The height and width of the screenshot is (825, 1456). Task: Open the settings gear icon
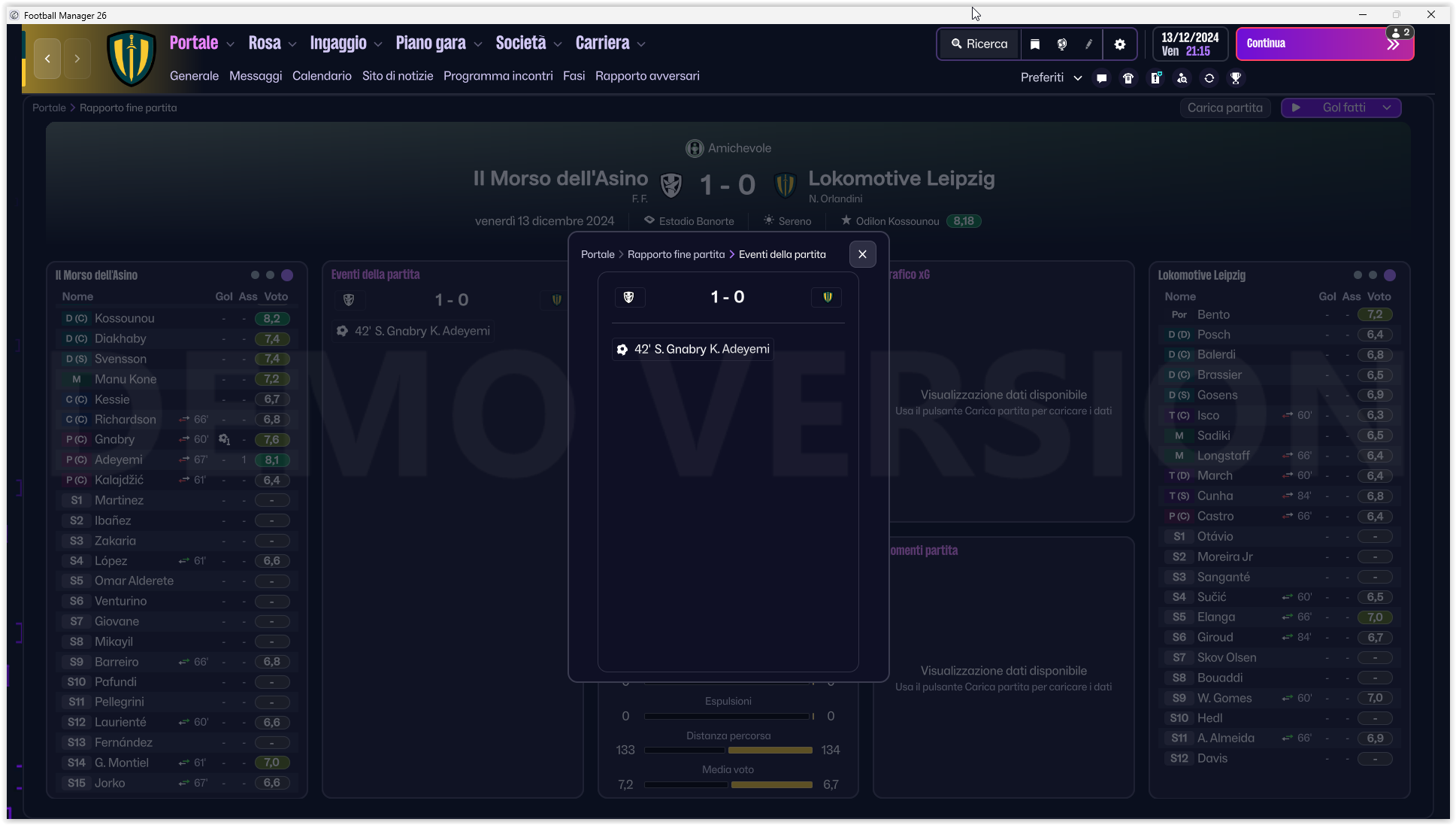pyautogui.click(x=1120, y=44)
